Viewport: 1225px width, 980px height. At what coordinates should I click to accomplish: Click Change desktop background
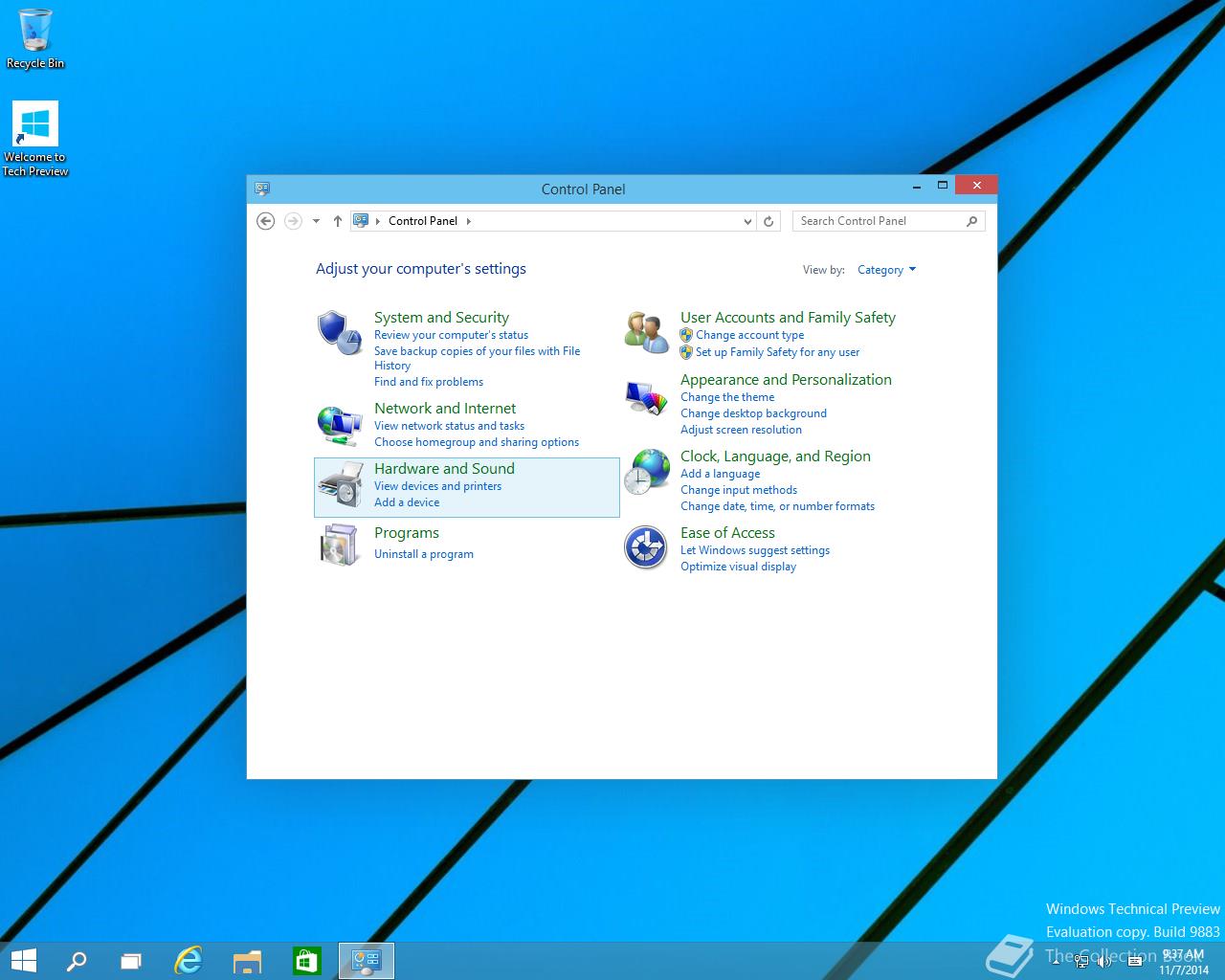(x=753, y=413)
